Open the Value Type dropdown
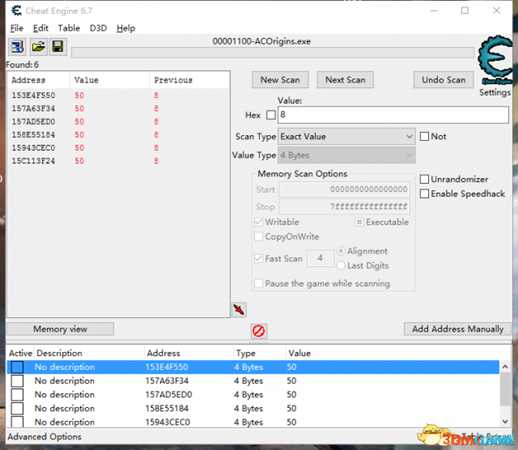 (x=347, y=155)
